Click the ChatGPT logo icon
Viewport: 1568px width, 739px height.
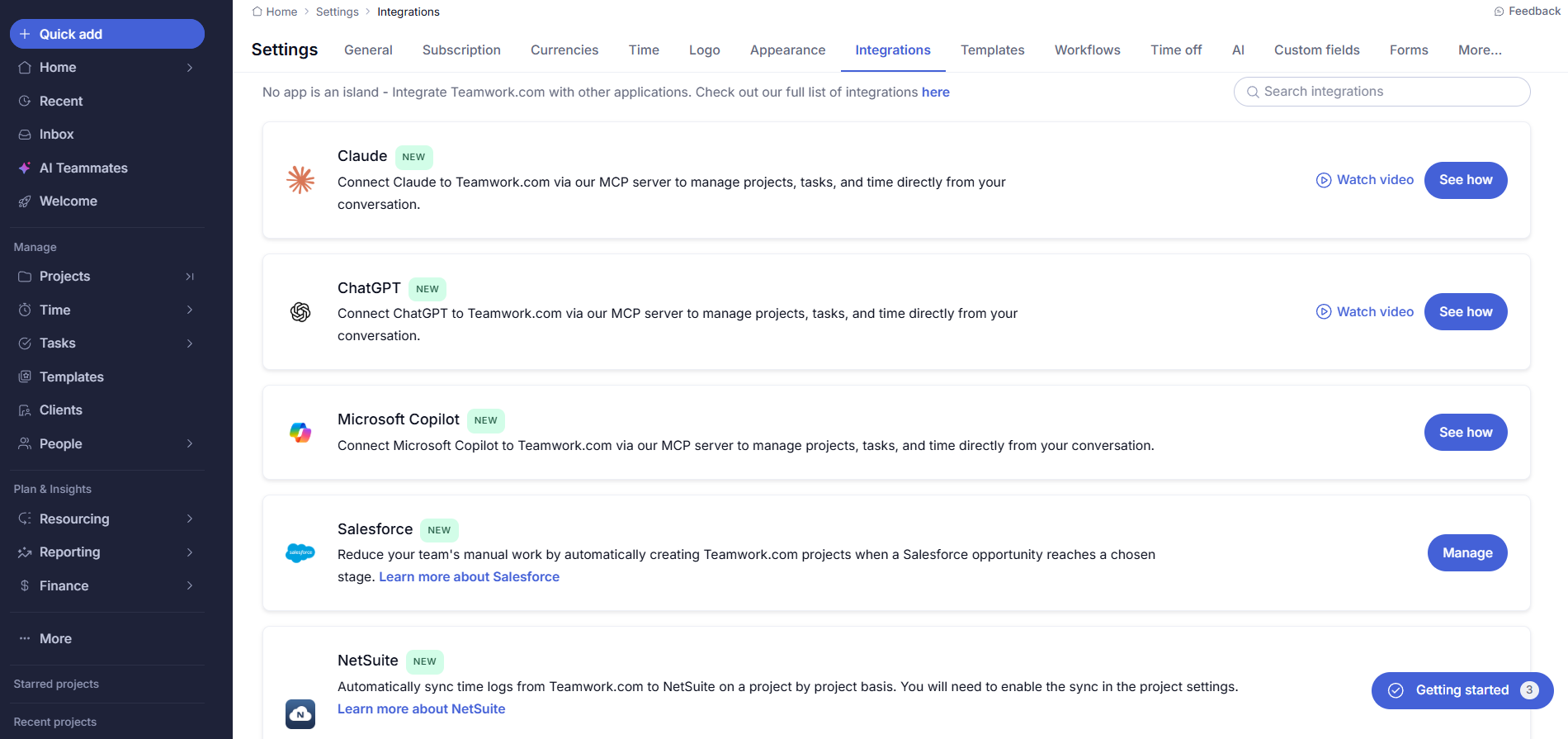click(300, 311)
